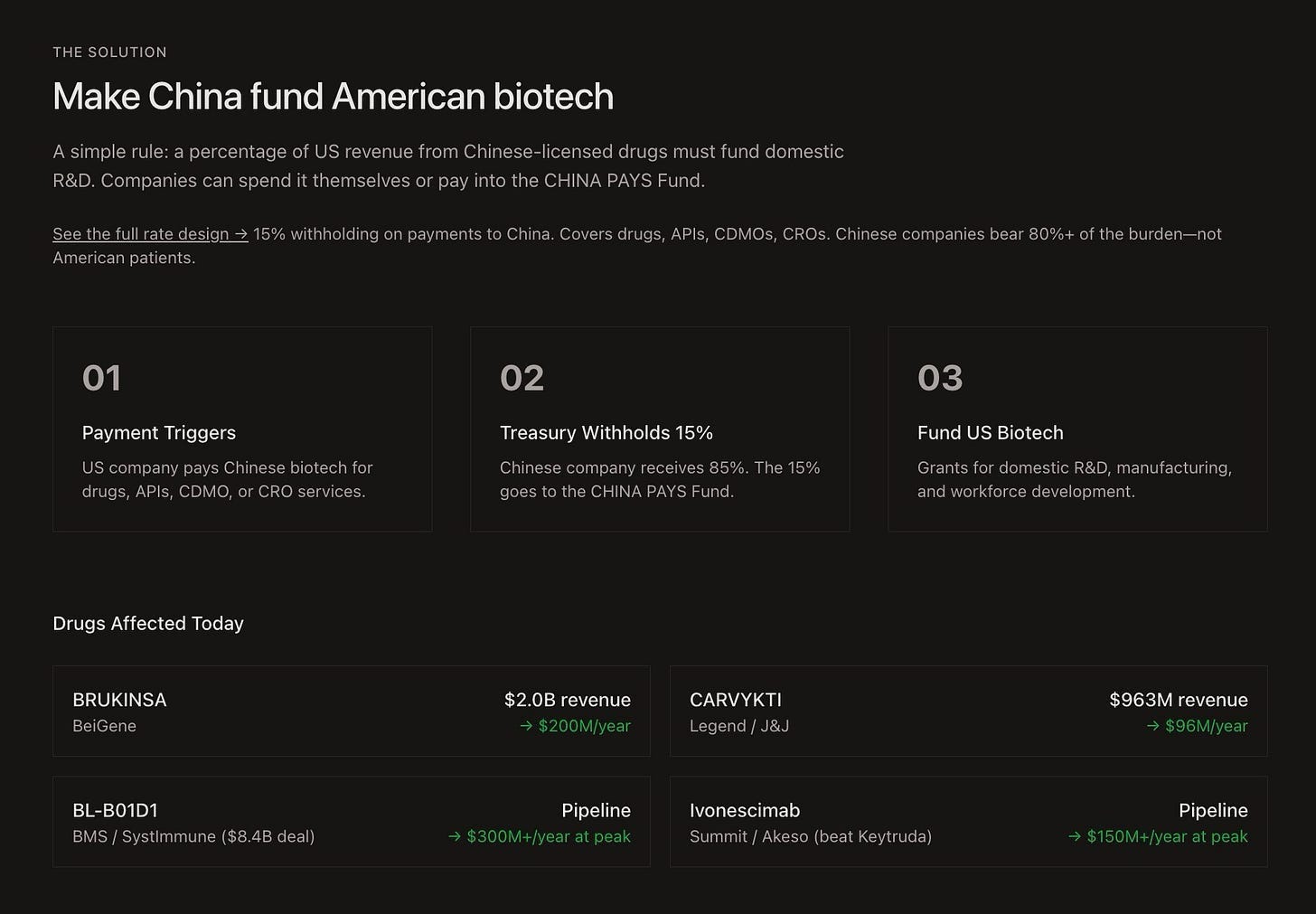Open the CARVYKTI drug card
Image resolution: width=1316 pixels, height=914 pixels.
[x=969, y=711]
